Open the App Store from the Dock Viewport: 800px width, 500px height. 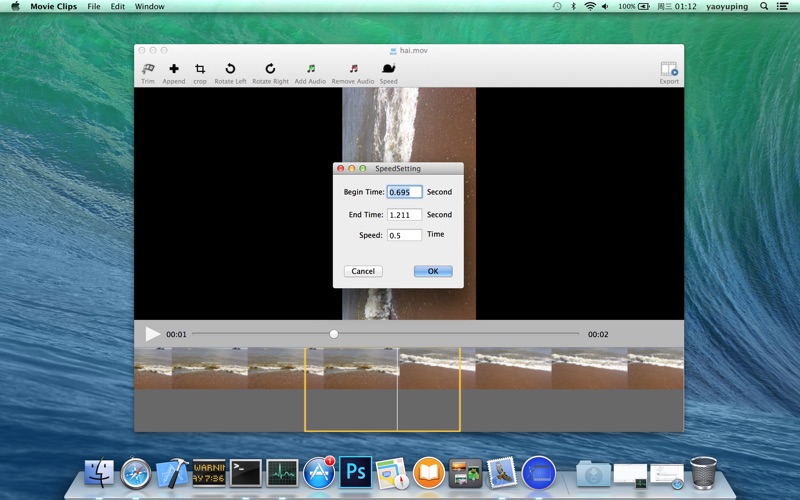319,473
